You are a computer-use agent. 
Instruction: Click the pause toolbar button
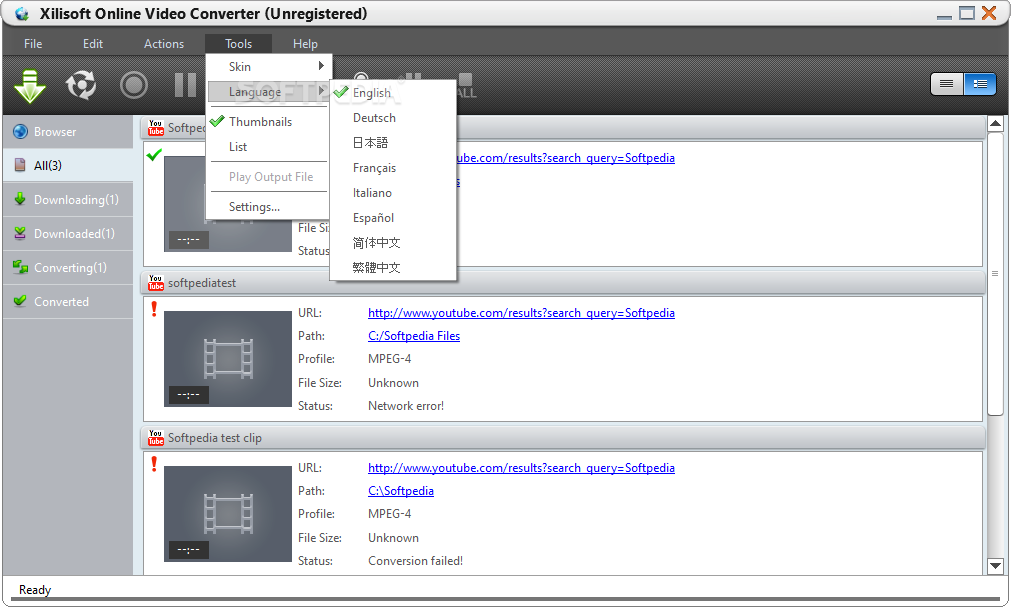point(185,85)
